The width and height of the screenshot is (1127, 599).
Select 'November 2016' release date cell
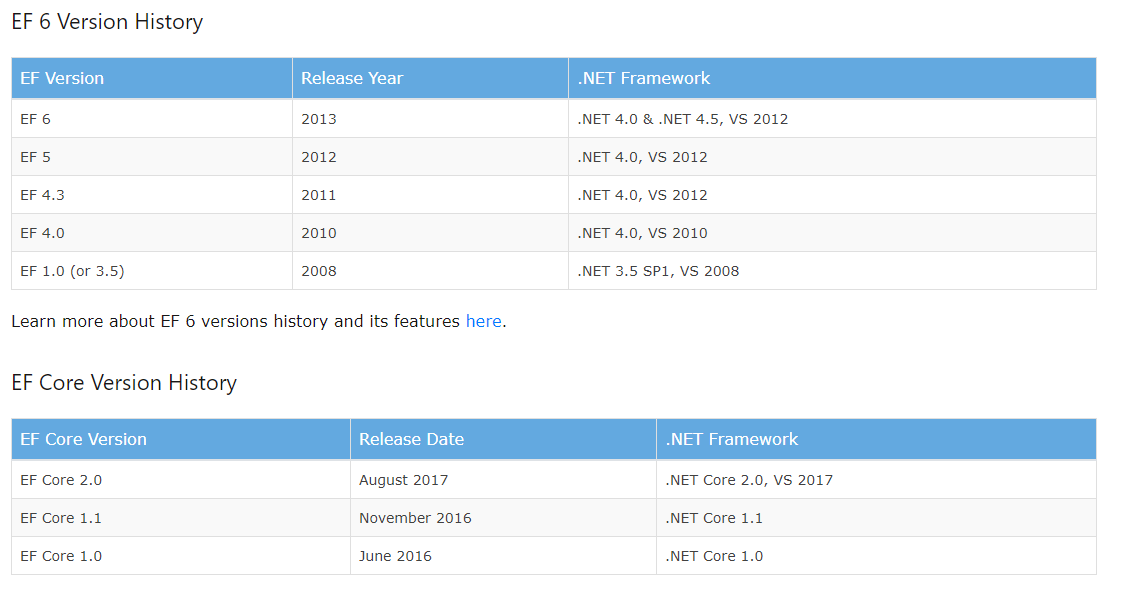(x=503, y=518)
